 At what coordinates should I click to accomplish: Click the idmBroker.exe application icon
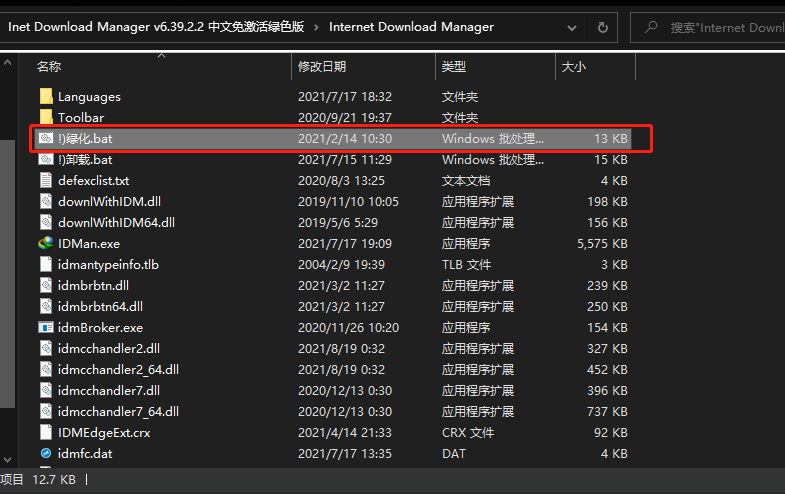click(46, 327)
